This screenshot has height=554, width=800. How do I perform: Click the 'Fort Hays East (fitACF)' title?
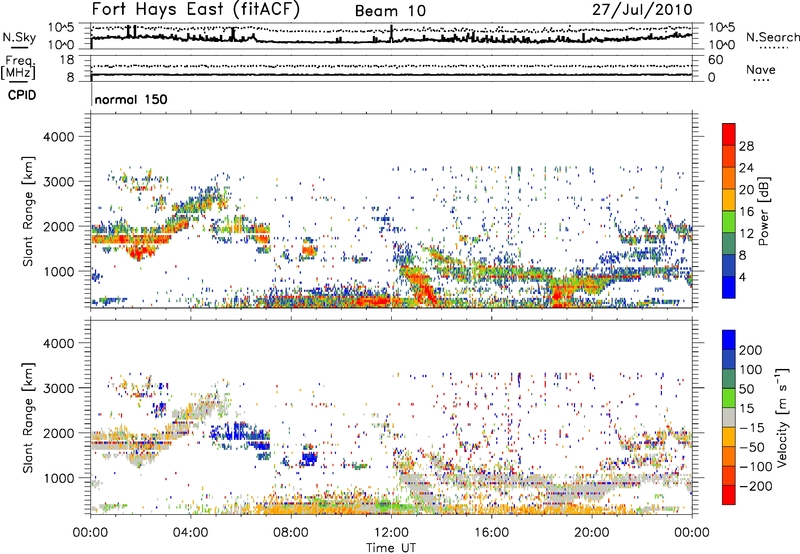tap(195, 9)
